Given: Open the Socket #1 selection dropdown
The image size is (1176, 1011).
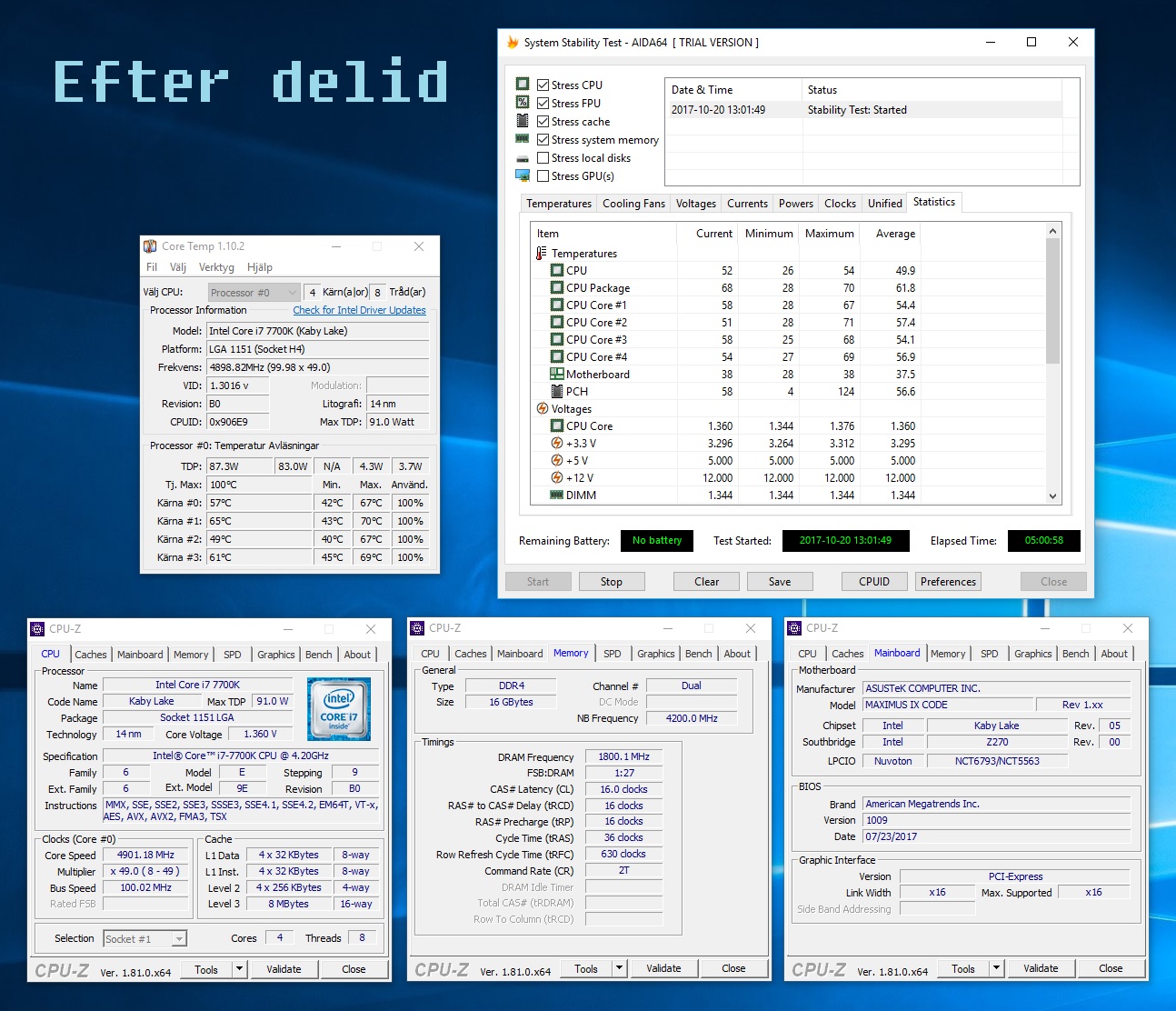Looking at the screenshot, I should (x=145, y=938).
